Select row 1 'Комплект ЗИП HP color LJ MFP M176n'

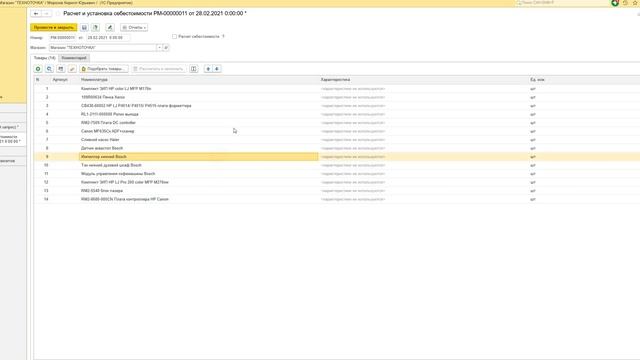click(337, 89)
